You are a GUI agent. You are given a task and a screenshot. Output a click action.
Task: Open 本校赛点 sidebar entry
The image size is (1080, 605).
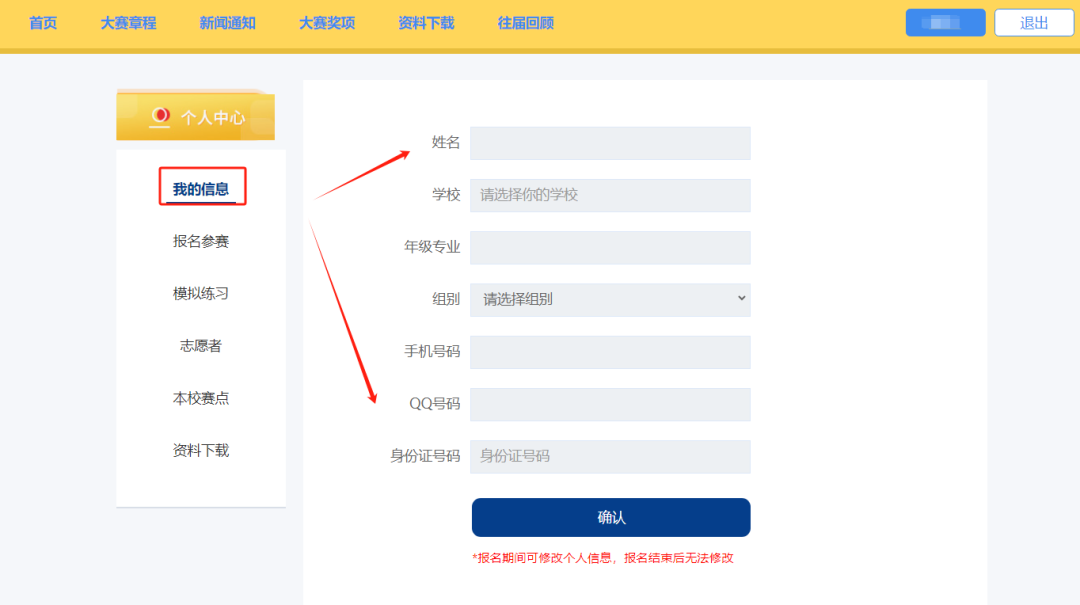click(201, 398)
